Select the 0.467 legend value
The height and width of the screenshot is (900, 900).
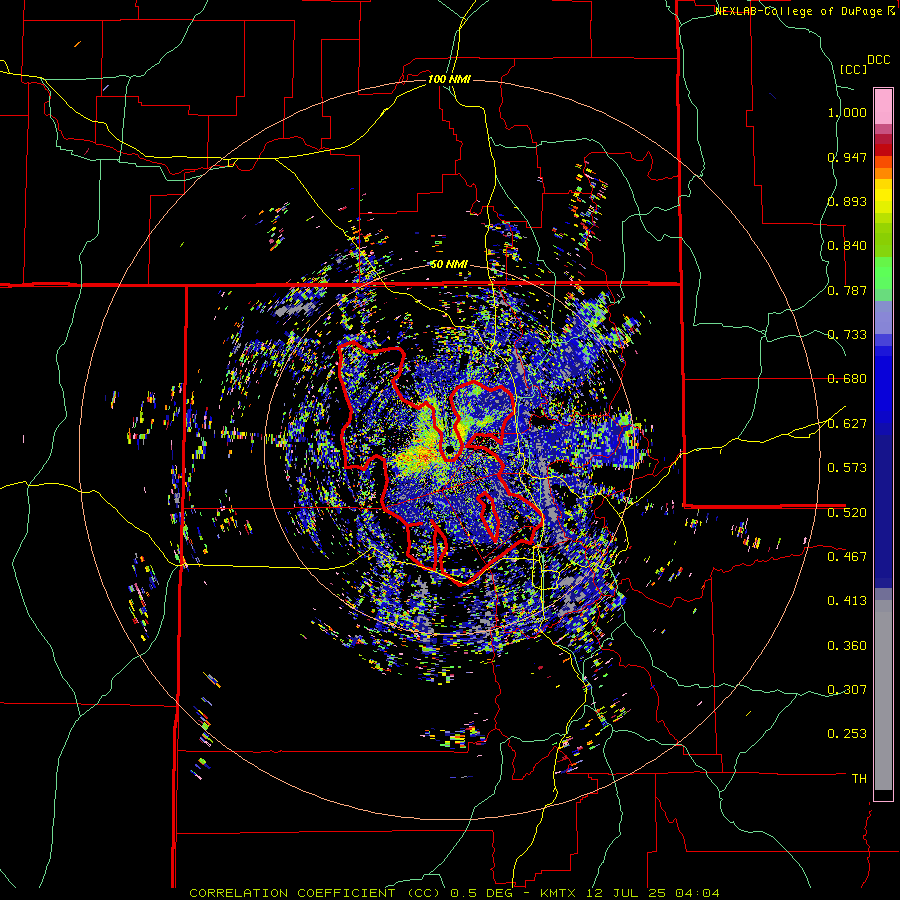click(x=847, y=556)
